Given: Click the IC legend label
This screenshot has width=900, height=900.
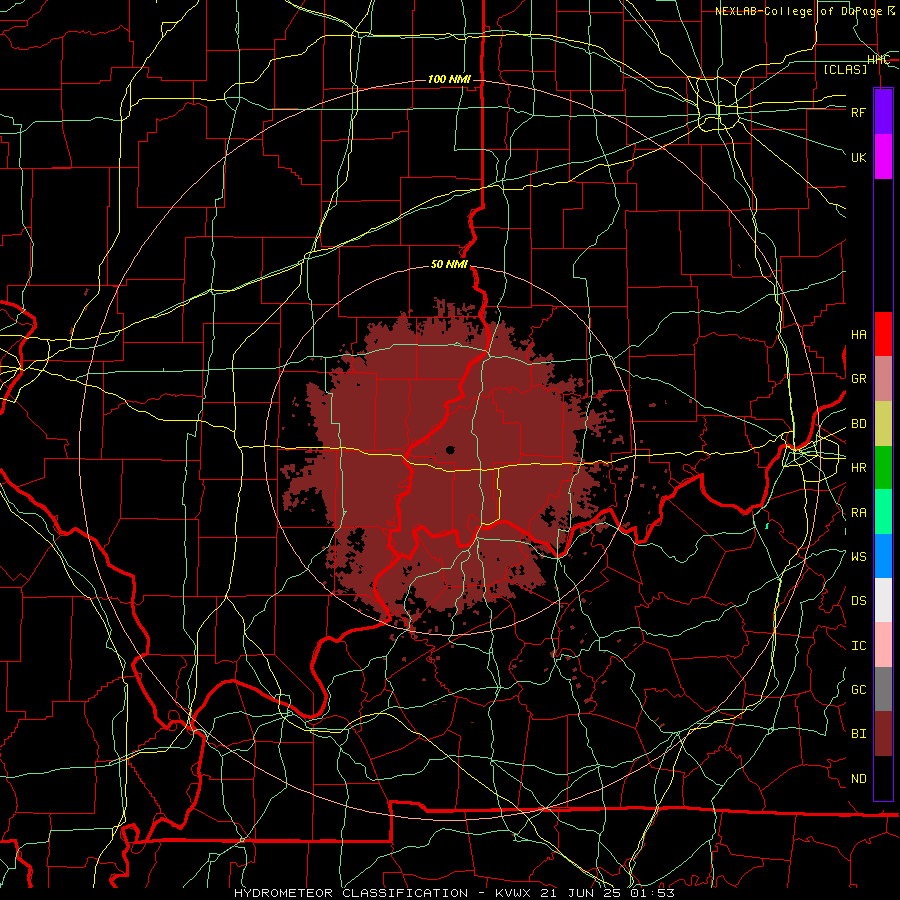Looking at the screenshot, I should [x=859, y=646].
